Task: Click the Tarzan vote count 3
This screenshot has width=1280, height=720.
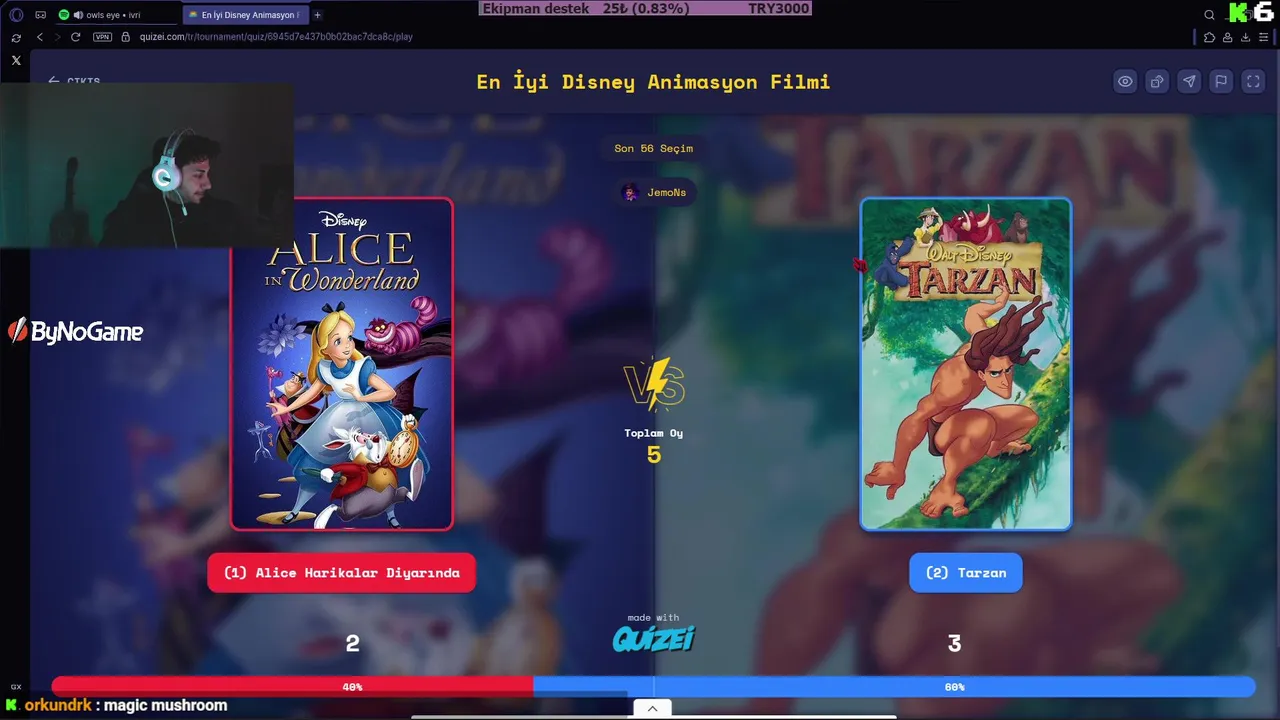Action: click(x=954, y=644)
